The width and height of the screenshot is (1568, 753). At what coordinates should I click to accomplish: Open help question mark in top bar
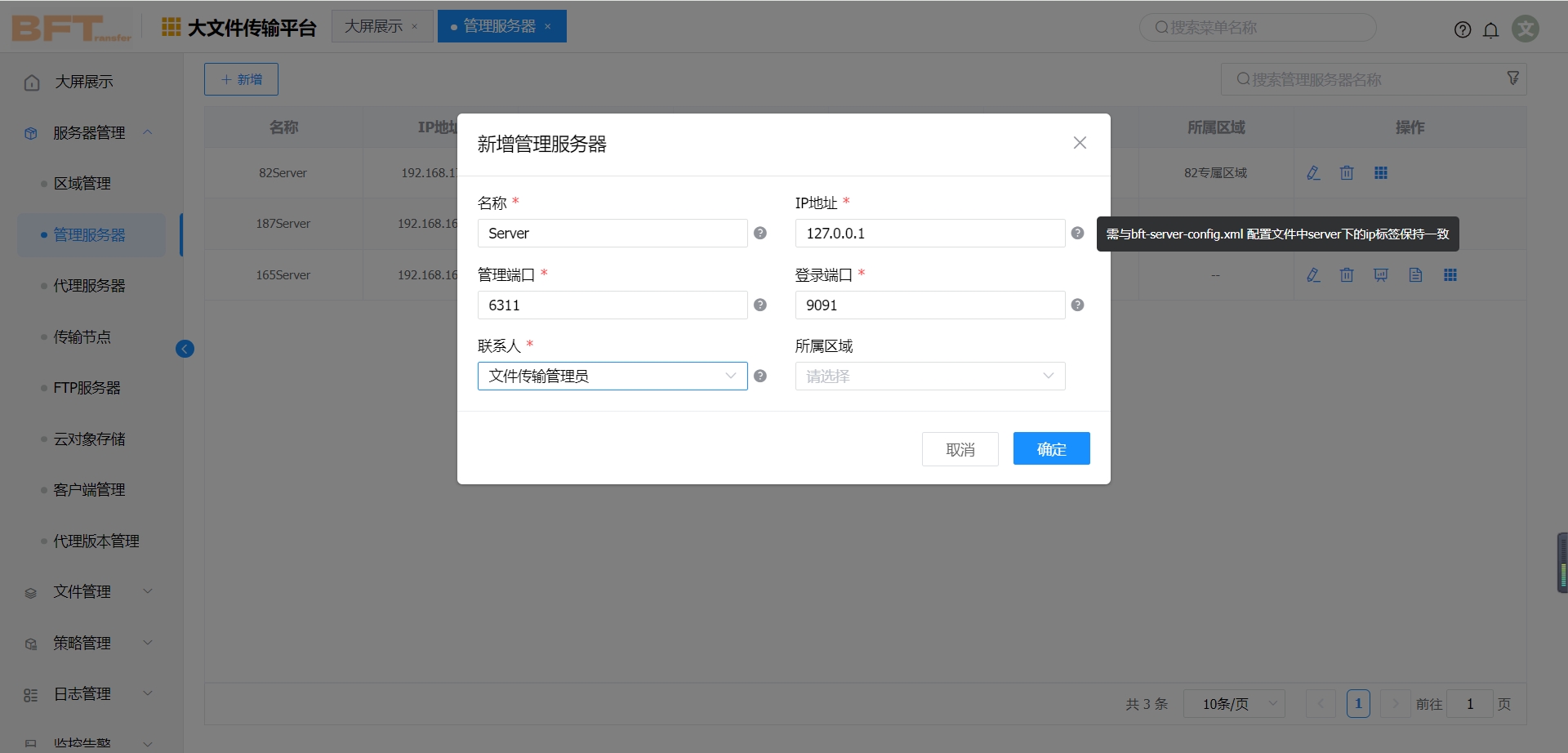pyautogui.click(x=1462, y=30)
